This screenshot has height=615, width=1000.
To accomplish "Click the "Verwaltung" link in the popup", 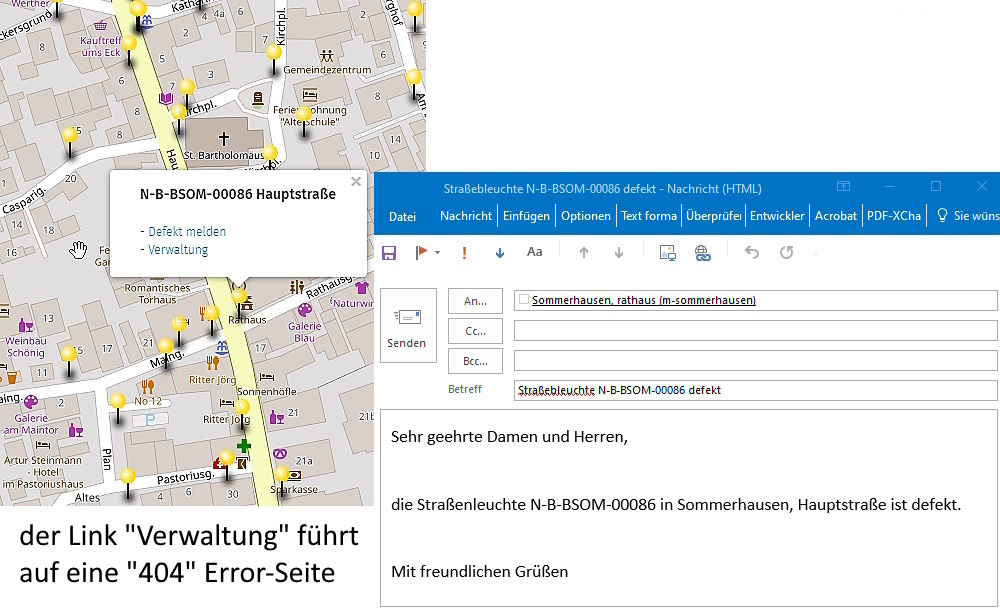I will coord(178,250).
